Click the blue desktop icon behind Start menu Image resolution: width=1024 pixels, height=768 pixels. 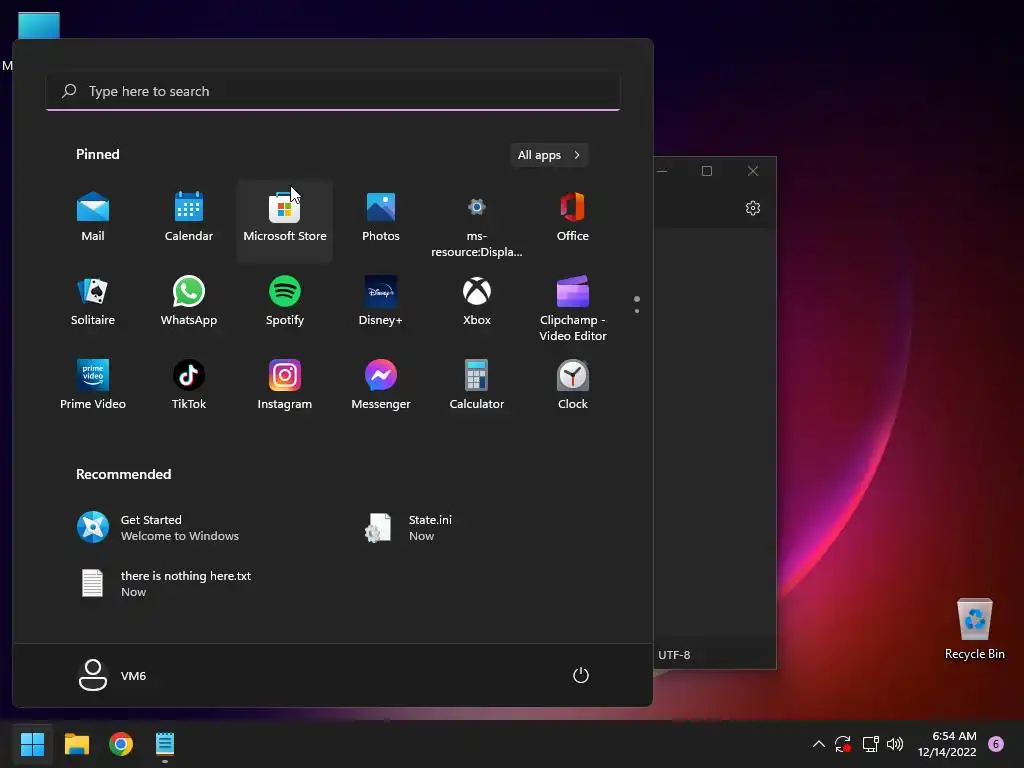point(39,25)
